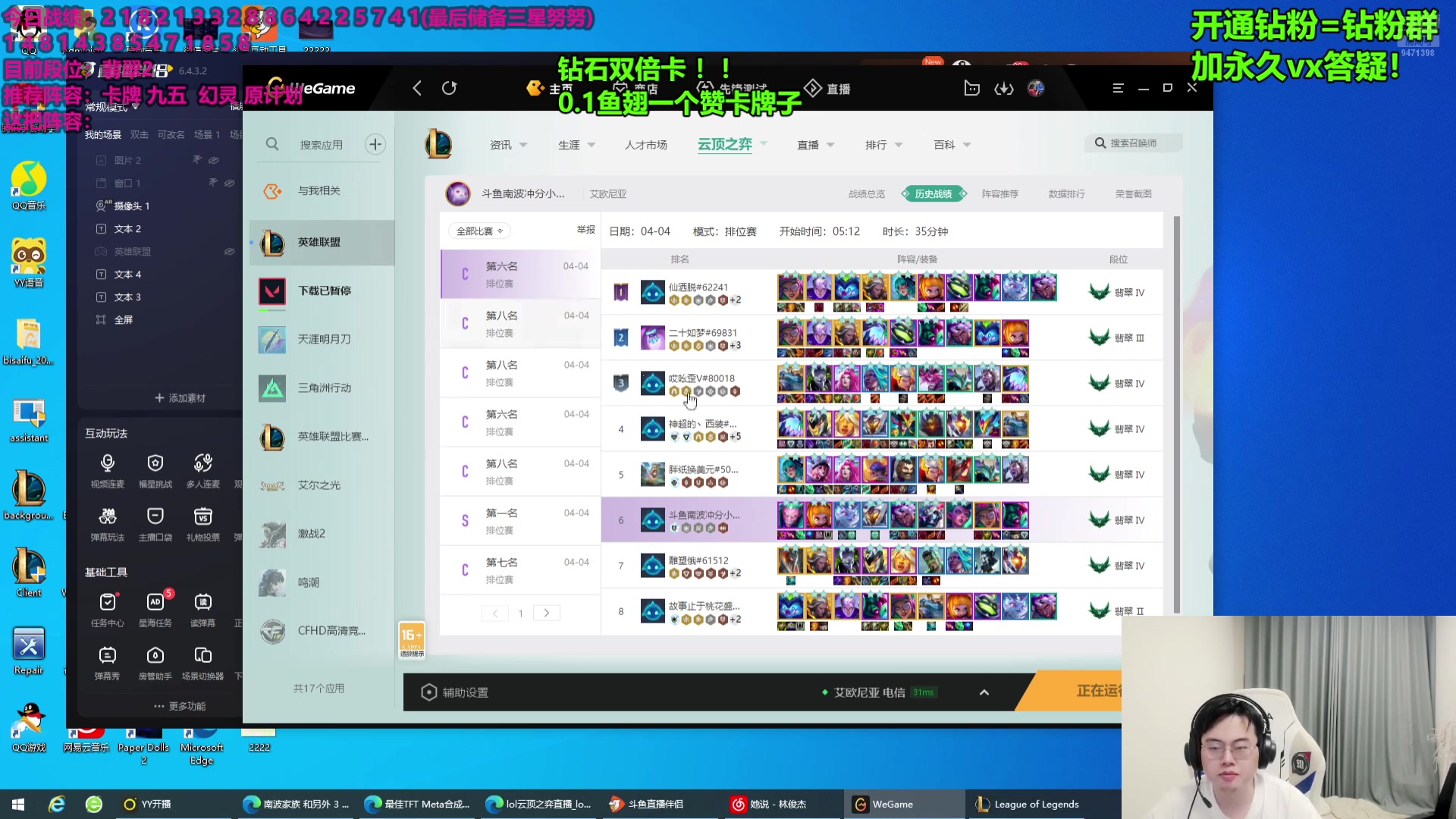Image resolution: width=1456 pixels, height=819 pixels.
Task: Open 房管助手 tool icon
Action: coord(155,663)
